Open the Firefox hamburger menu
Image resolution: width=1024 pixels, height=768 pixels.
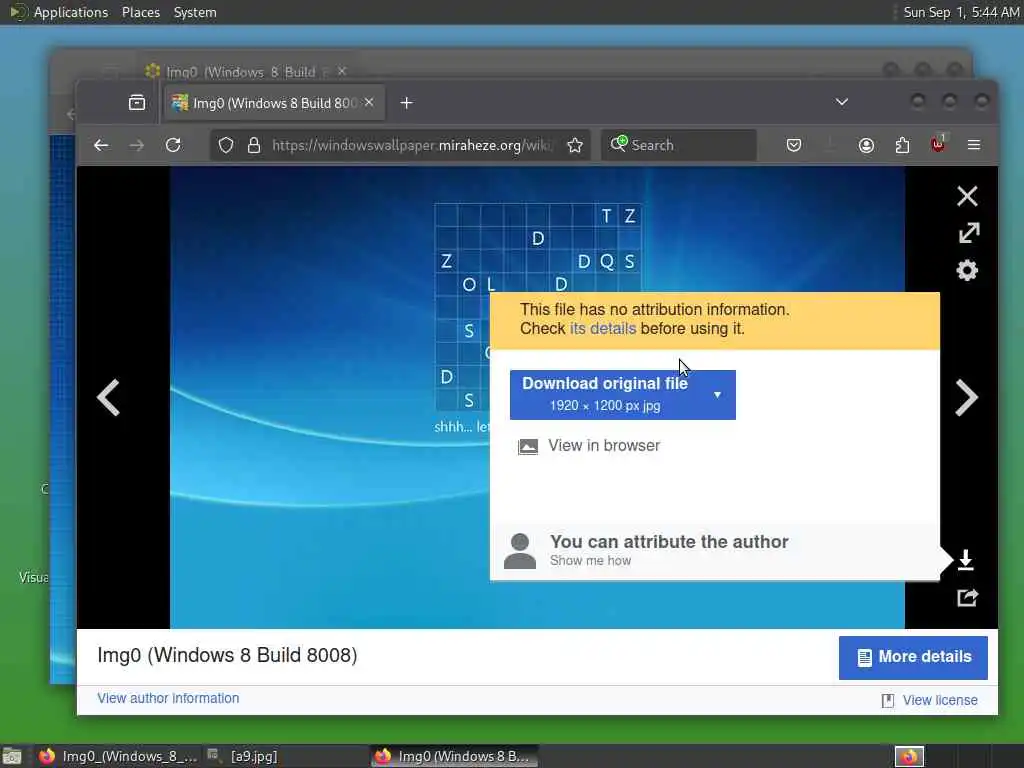coord(974,145)
